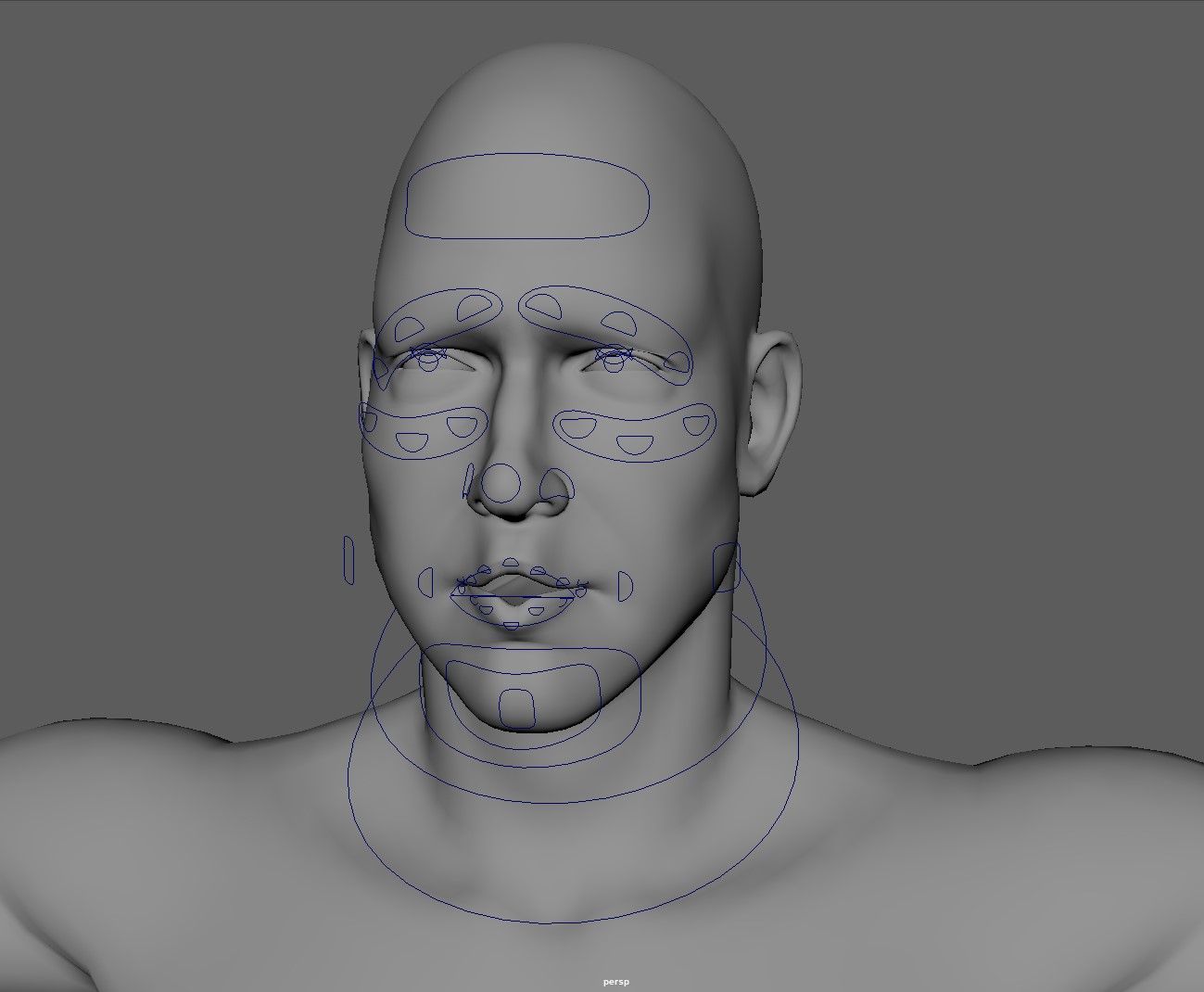Select the circle eye control on the screen-left eye
Image resolution: width=1204 pixels, height=992 pixels.
(x=428, y=362)
